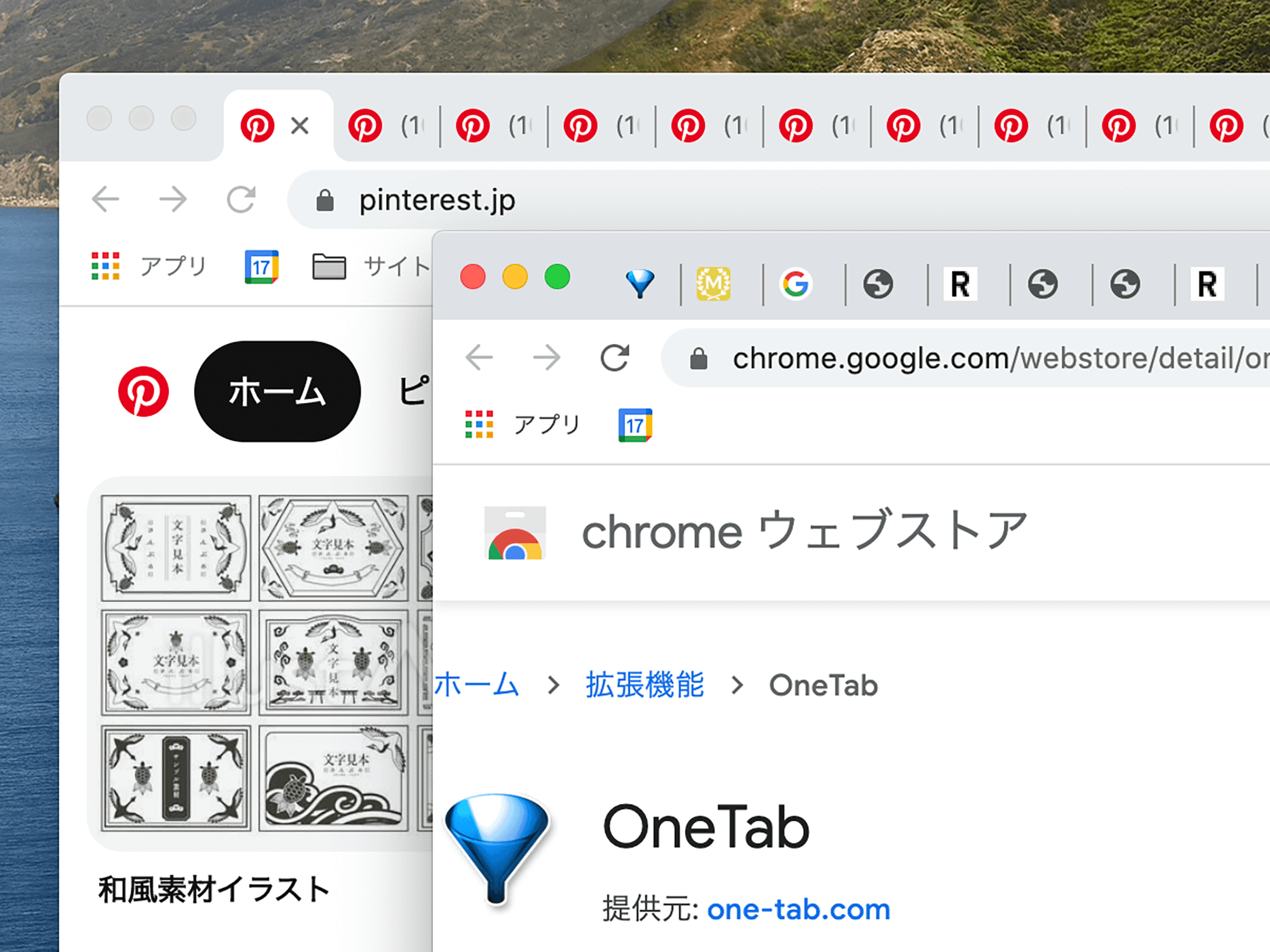This screenshot has width=1270, height=952.
Task: Go back in the Web Store window
Action: click(x=479, y=358)
